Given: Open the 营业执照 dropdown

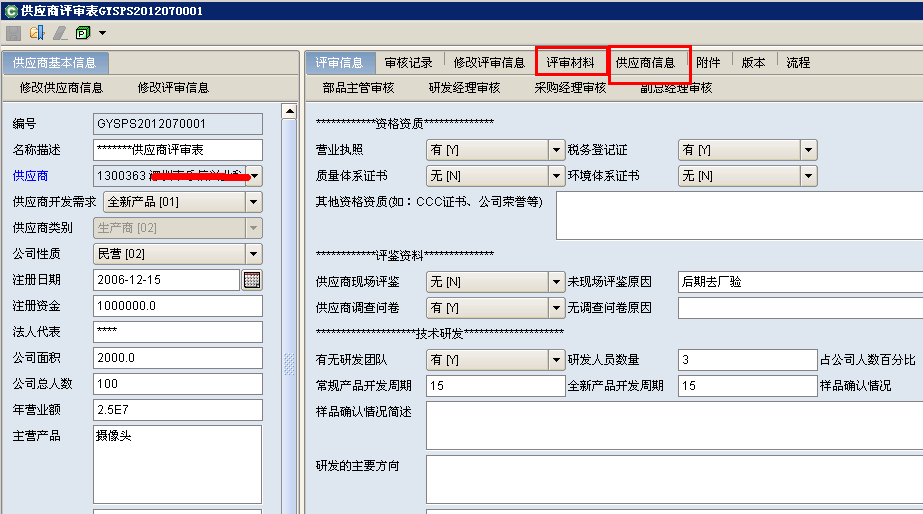Looking at the screenshot, I should point(556,150).
